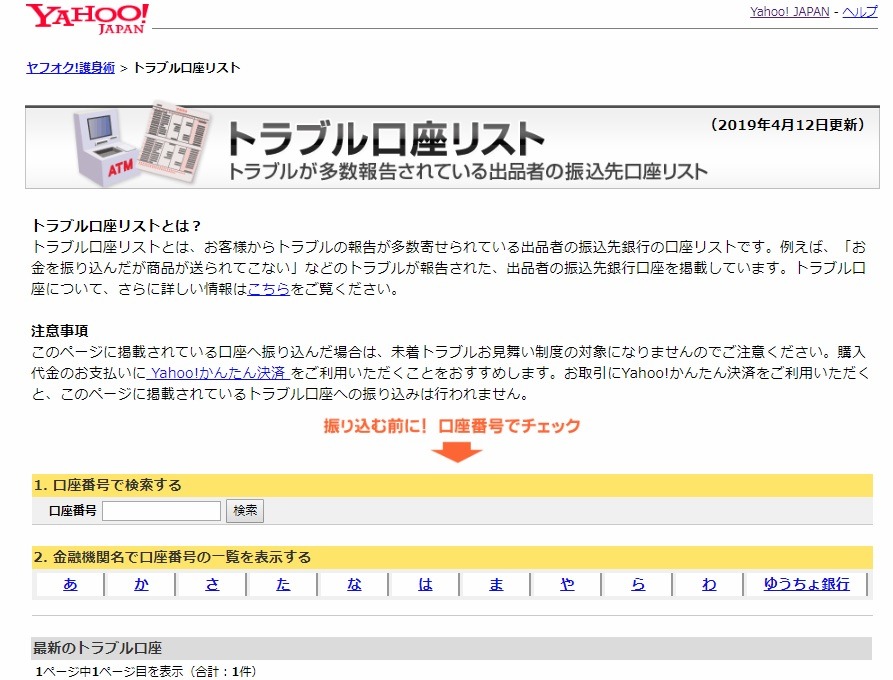Show banks starting with や

567,584
